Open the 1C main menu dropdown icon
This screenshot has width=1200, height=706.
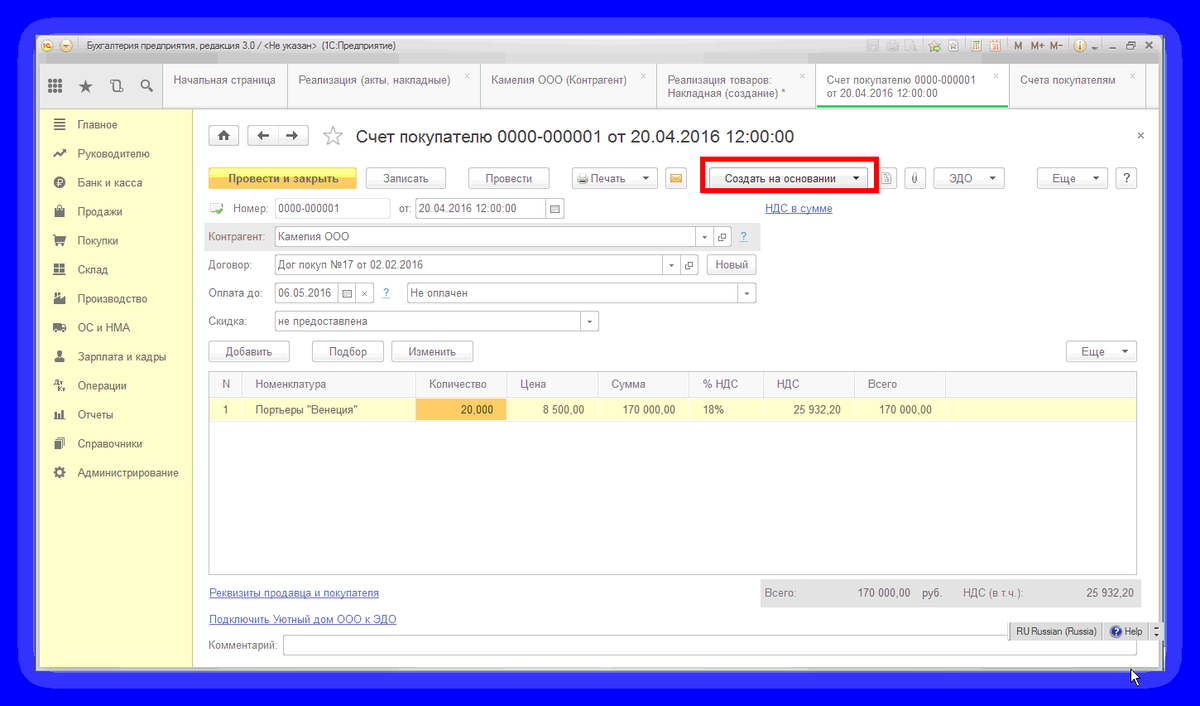(66, 46)
